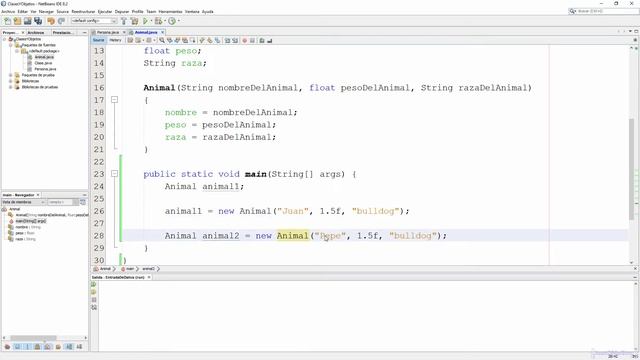Click the Build Project hammer icon
The image size is (640, 360).
click(124, 21)
